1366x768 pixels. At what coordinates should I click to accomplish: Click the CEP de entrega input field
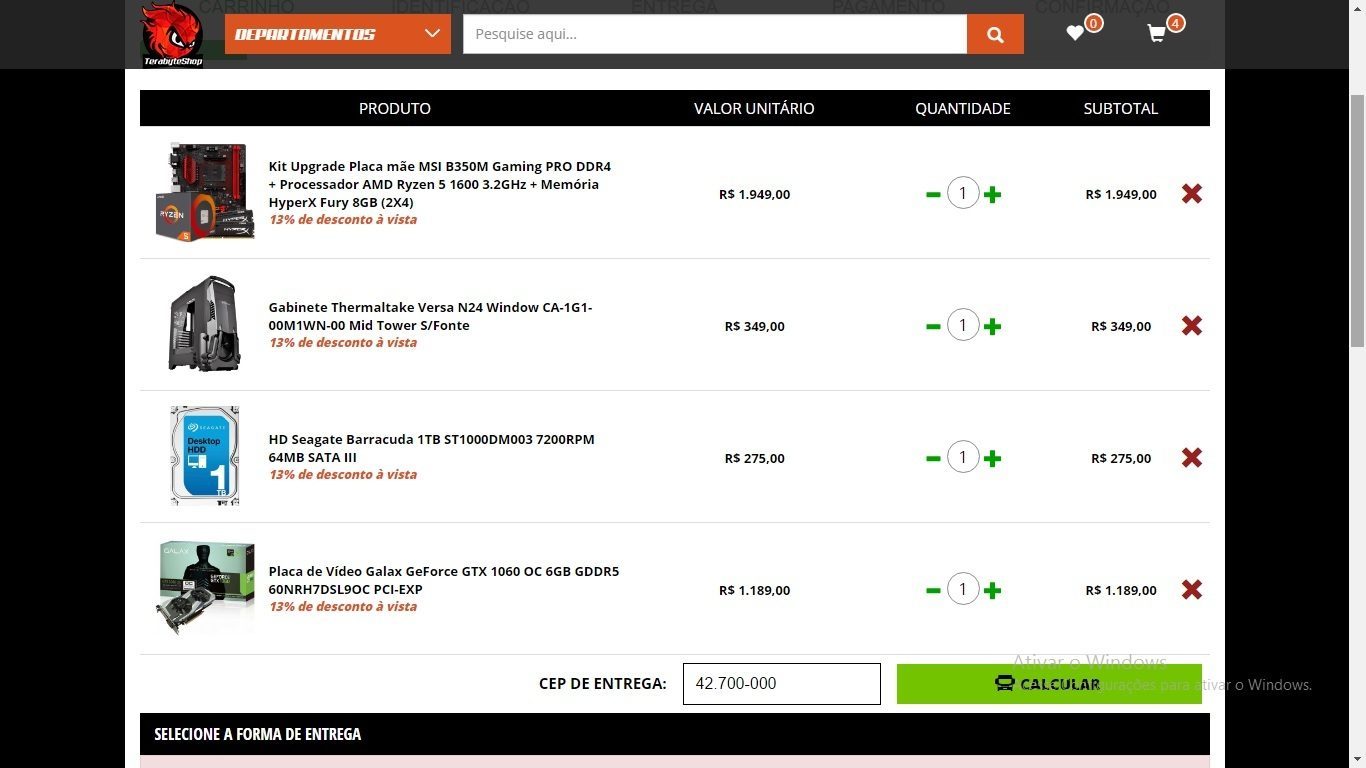tap(782, 684)
